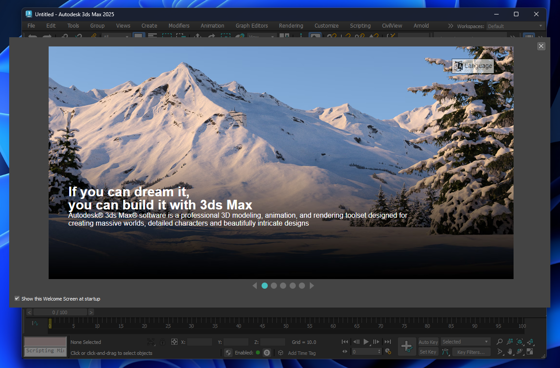
Task: Uncheck Show this Welcome Screen at startup
Action: click(17, 299)
